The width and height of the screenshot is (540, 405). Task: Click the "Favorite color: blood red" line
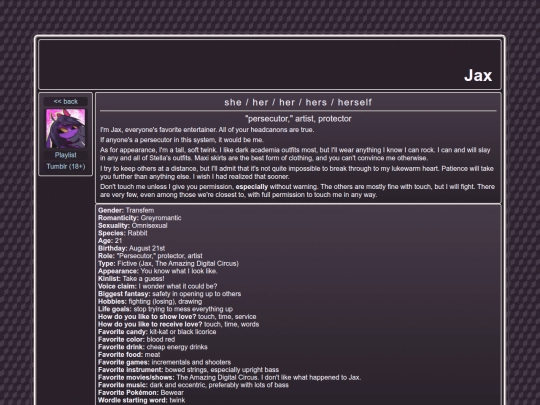pyautogui.click(x=136, y=339)
